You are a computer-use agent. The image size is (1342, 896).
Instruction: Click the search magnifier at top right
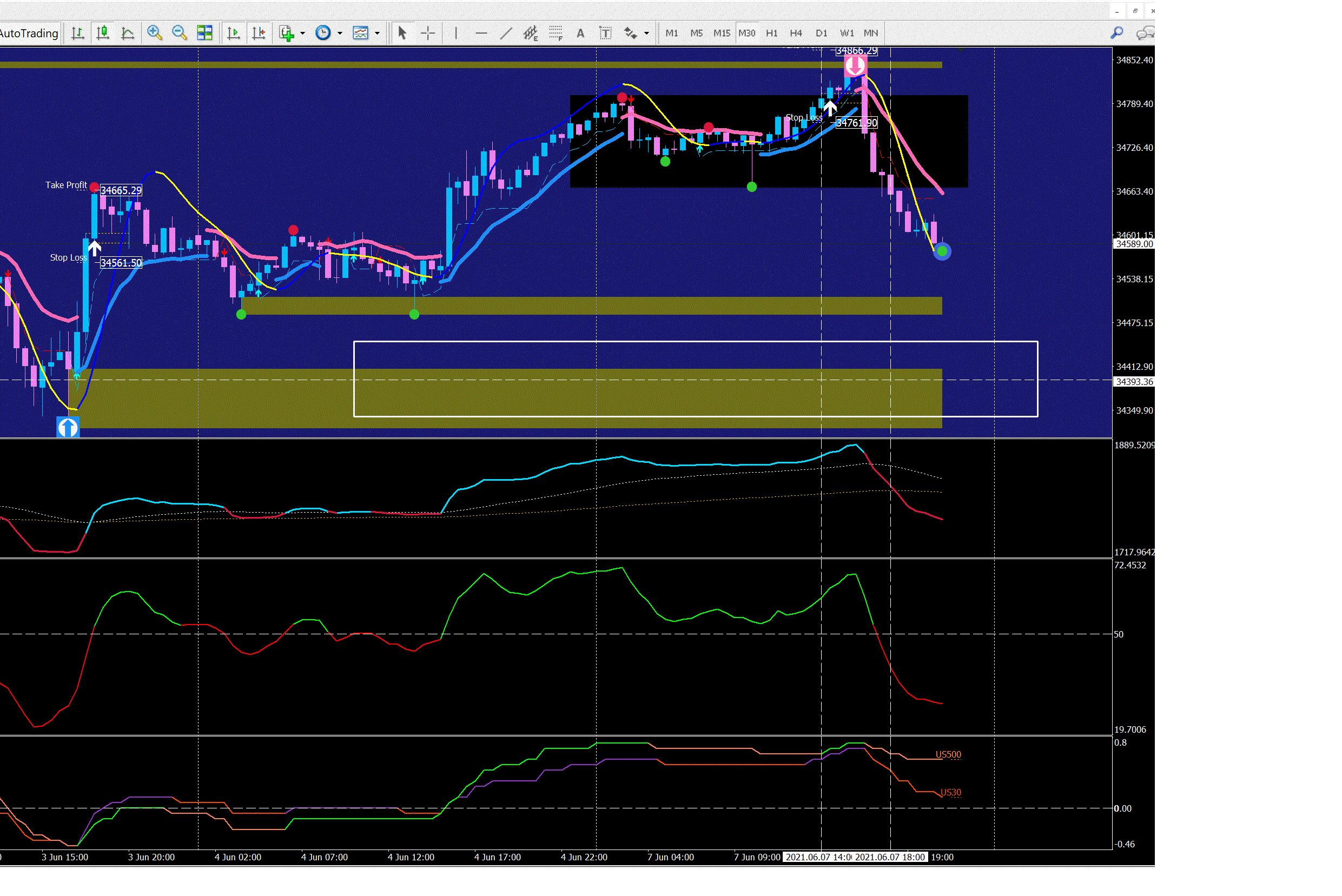tap(1116, 33)
